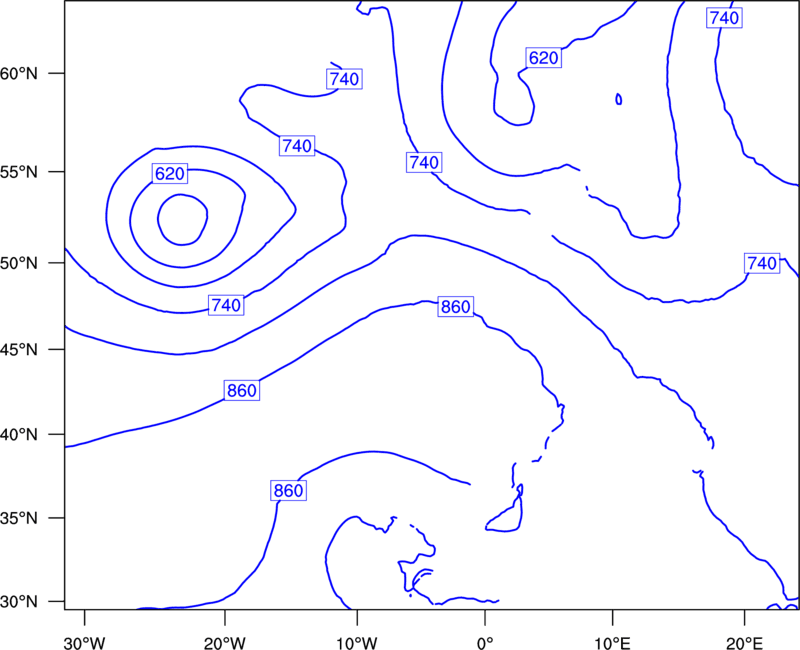Click the 860 label between 45°N and 50°N

pyautogui.click(x=456, y=307)
